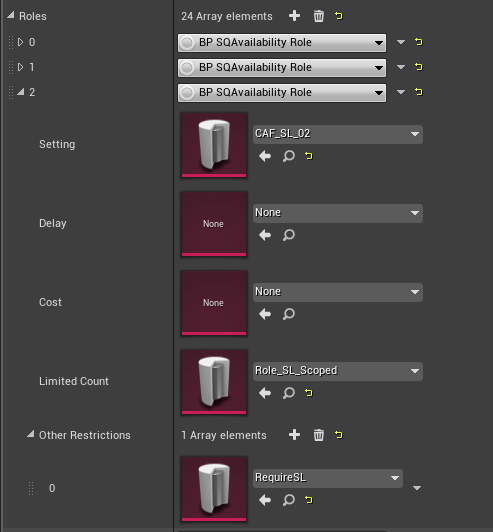This screenshot has height=532, width=493.
Task: Open class dropdown for Roles element 0
Action: (282, 43)
